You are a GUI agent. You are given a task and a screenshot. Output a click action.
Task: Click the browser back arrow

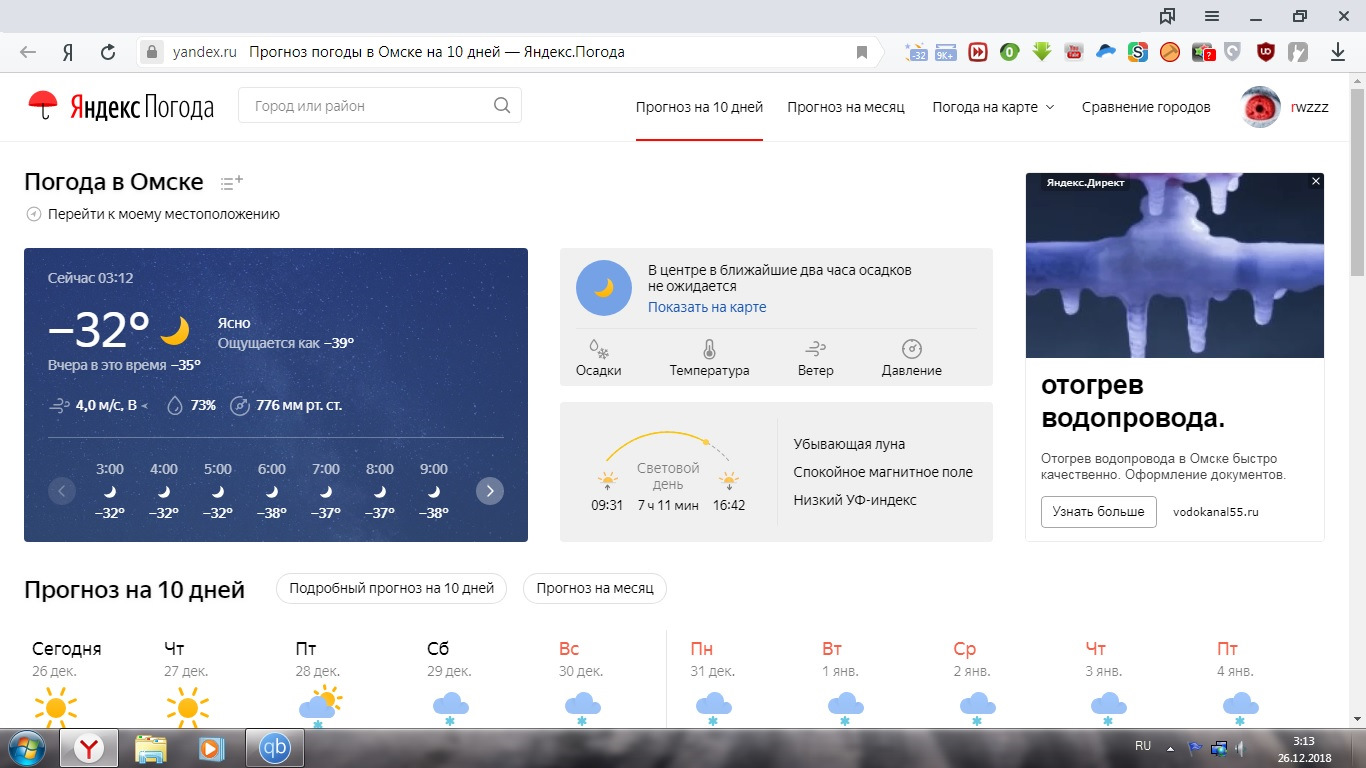pyautogui.click(x=28, y=52)
